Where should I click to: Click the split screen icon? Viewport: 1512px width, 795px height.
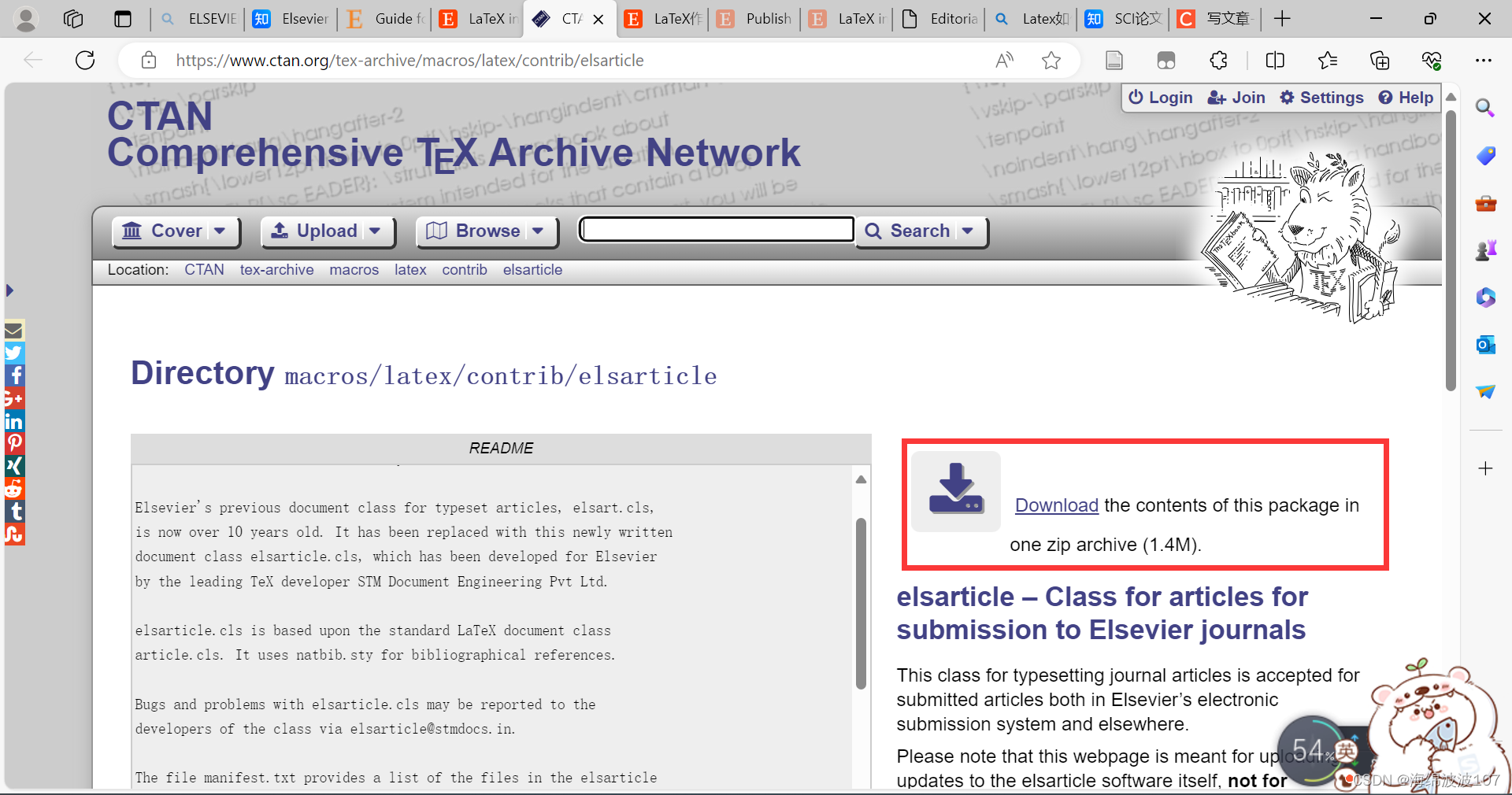1275,60
